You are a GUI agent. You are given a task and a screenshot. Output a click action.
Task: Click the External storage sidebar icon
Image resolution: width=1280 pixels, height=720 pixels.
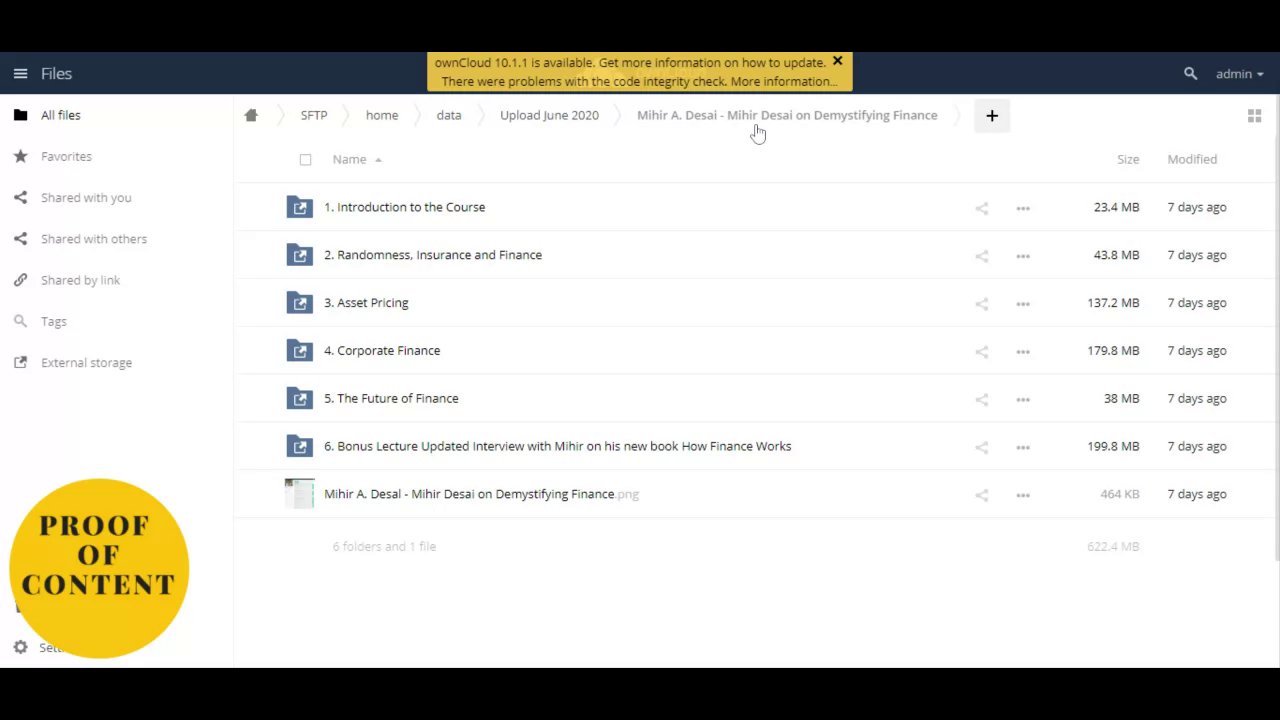20,363
